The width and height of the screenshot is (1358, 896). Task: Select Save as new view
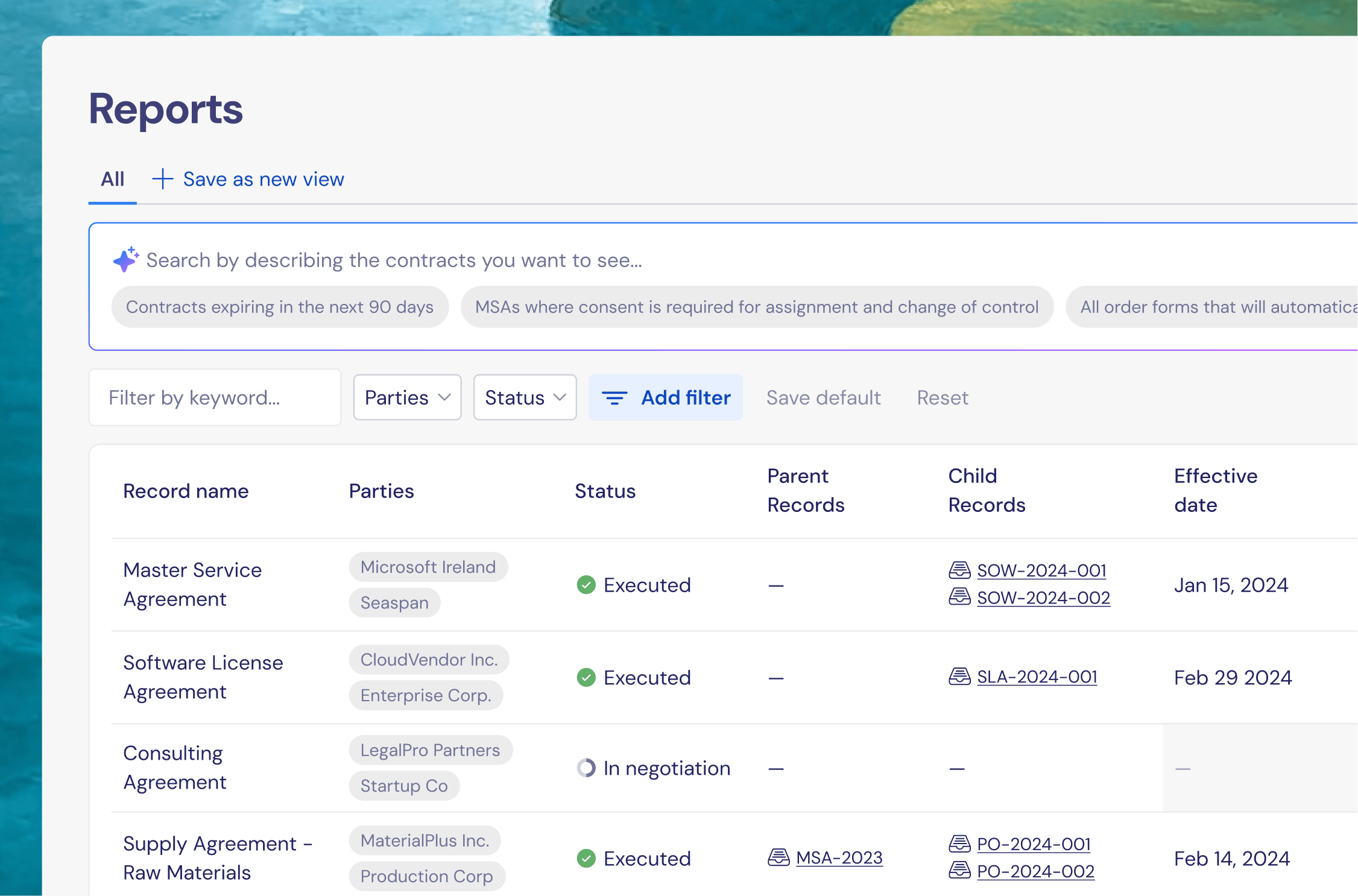263,179
